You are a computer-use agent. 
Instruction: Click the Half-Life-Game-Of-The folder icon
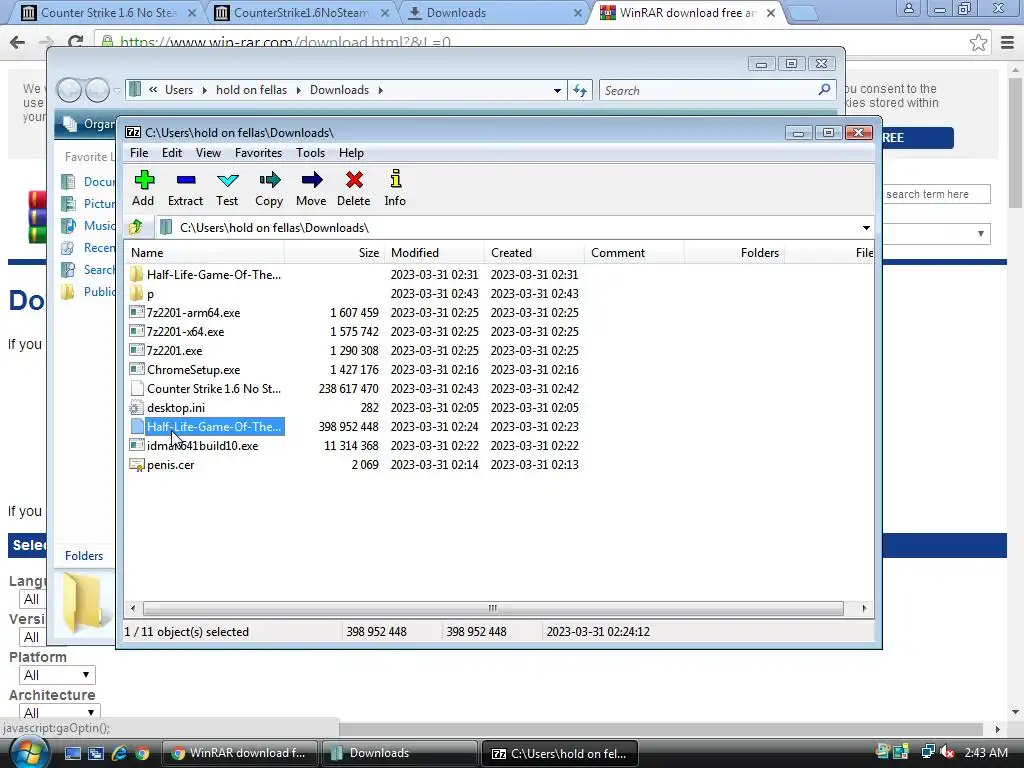pos(136,274)
